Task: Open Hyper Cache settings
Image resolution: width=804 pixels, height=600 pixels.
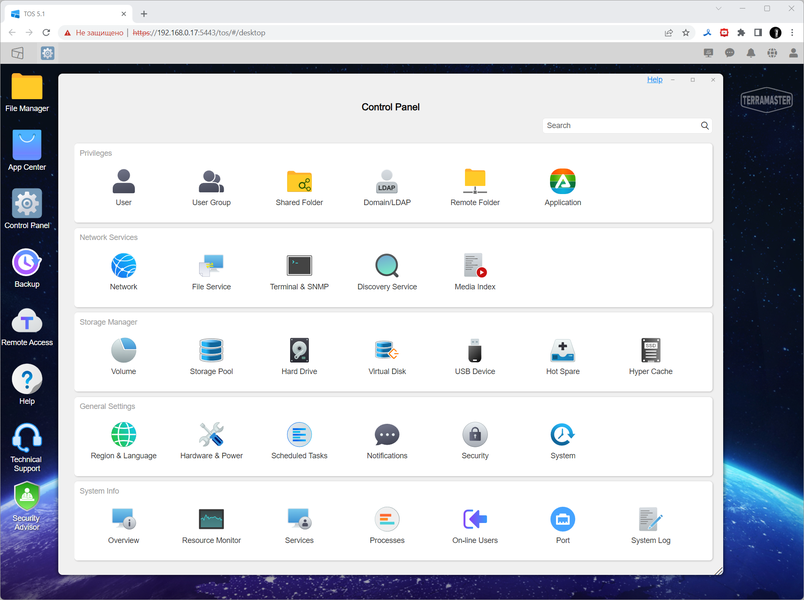Action: (651, 356)
